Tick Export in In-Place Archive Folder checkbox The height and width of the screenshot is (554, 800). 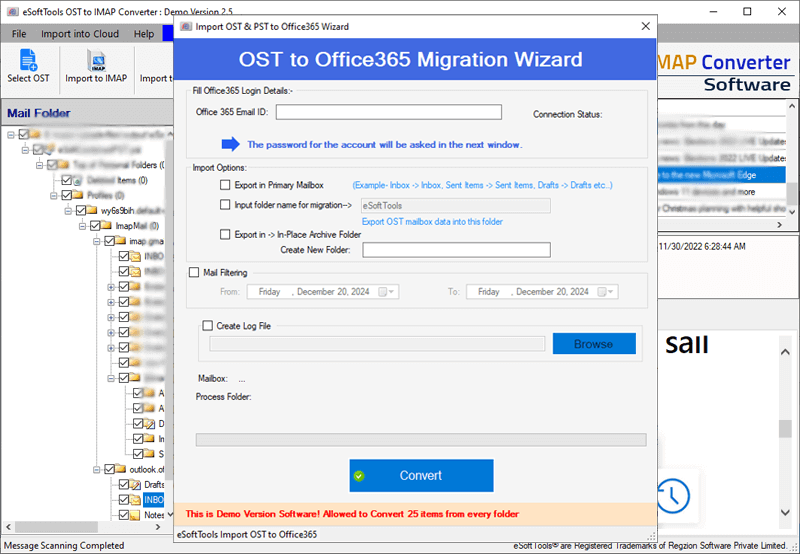point(225,234)
